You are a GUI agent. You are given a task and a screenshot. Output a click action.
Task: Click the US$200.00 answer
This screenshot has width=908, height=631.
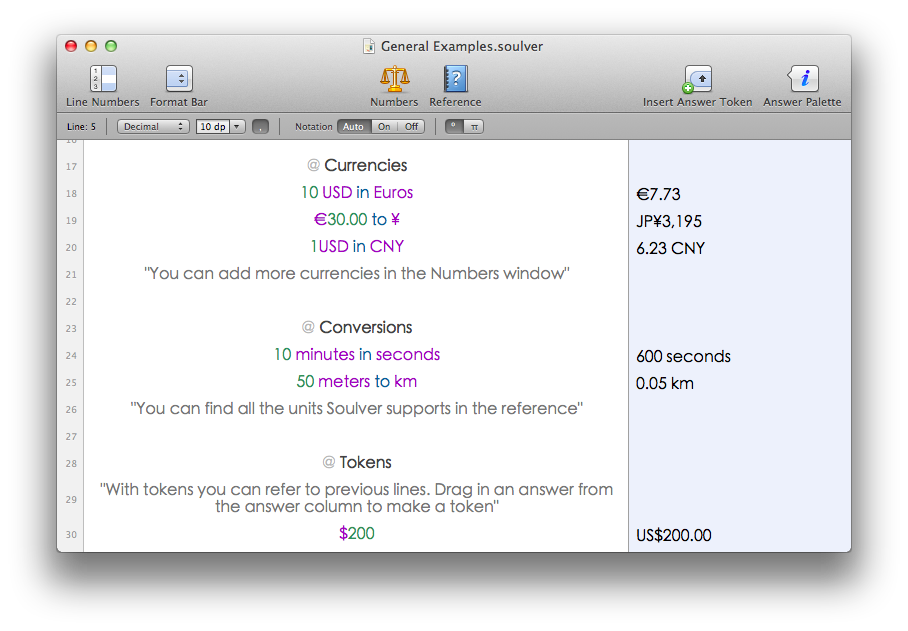pos(673,535)
